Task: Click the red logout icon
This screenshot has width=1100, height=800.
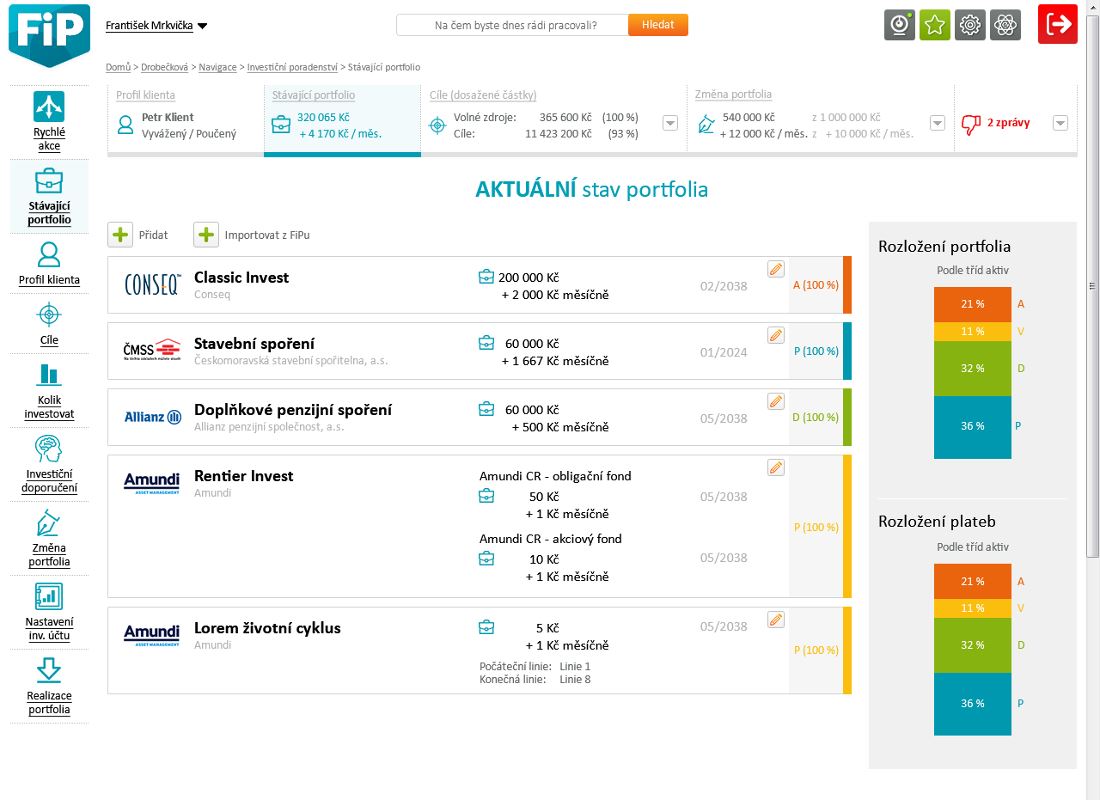Action: (1057, 25)
